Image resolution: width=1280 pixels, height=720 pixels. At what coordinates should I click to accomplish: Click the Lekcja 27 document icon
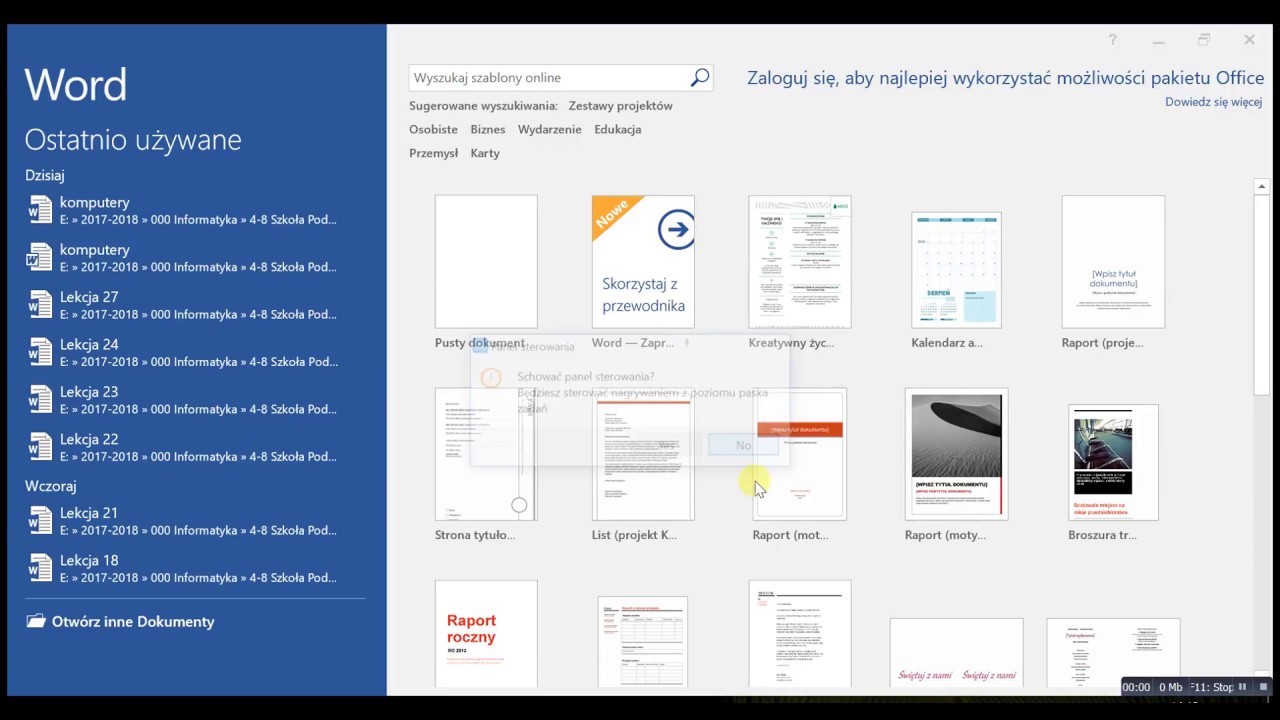[39, 304]
